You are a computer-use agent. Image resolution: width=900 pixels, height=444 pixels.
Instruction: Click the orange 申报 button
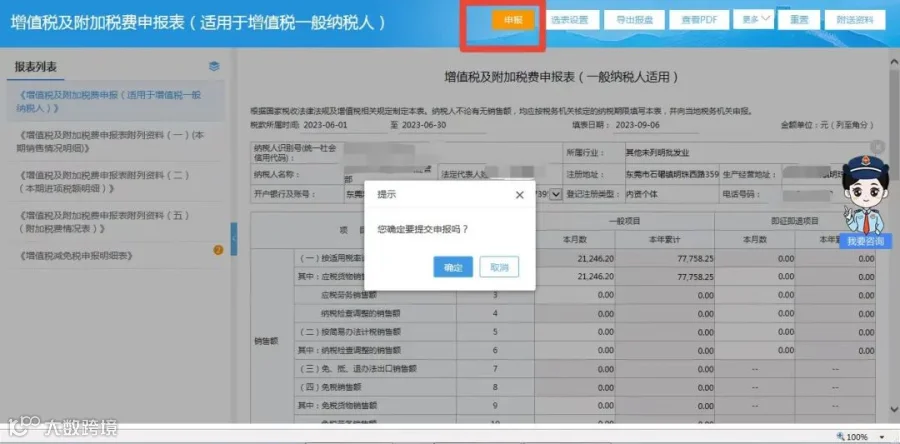tap(513, 20)
